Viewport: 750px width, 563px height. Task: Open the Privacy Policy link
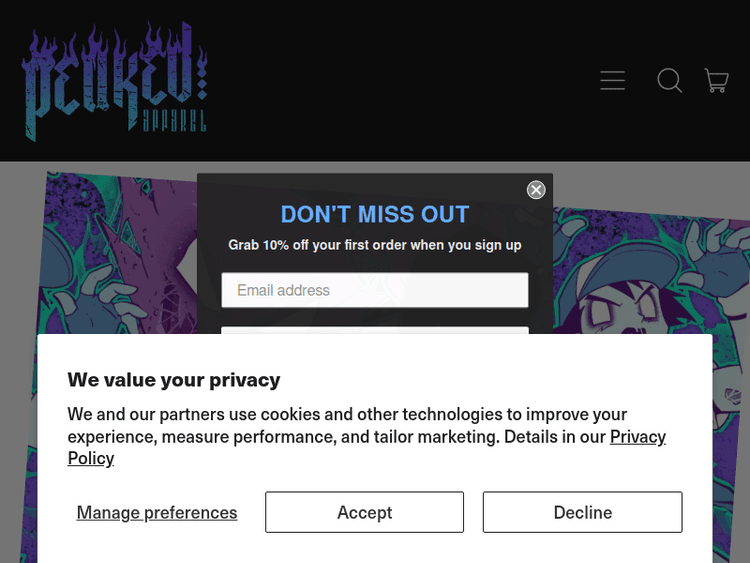coord(636,437)
